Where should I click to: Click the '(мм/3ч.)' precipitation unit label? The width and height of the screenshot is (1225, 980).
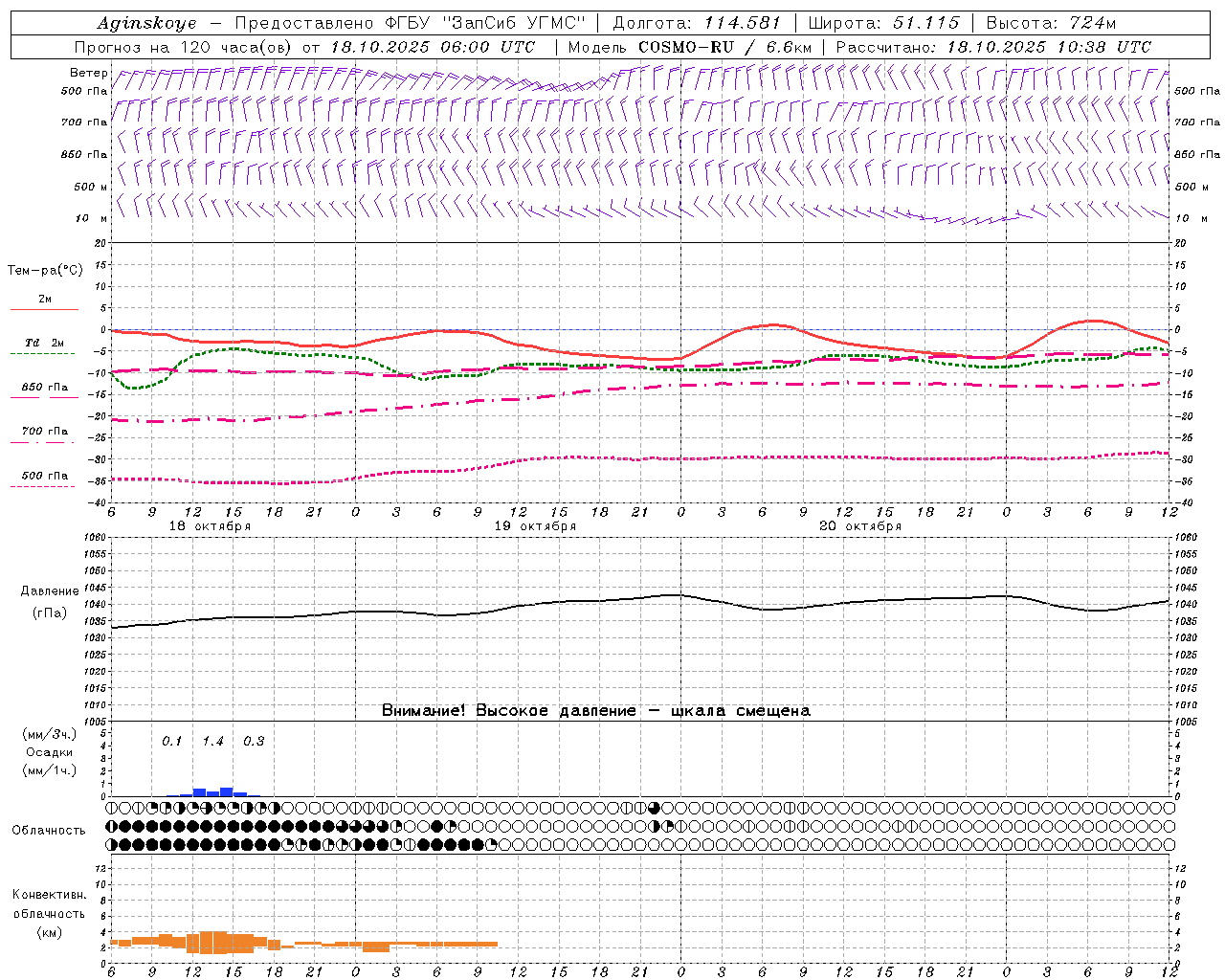(x=49, y=734)
